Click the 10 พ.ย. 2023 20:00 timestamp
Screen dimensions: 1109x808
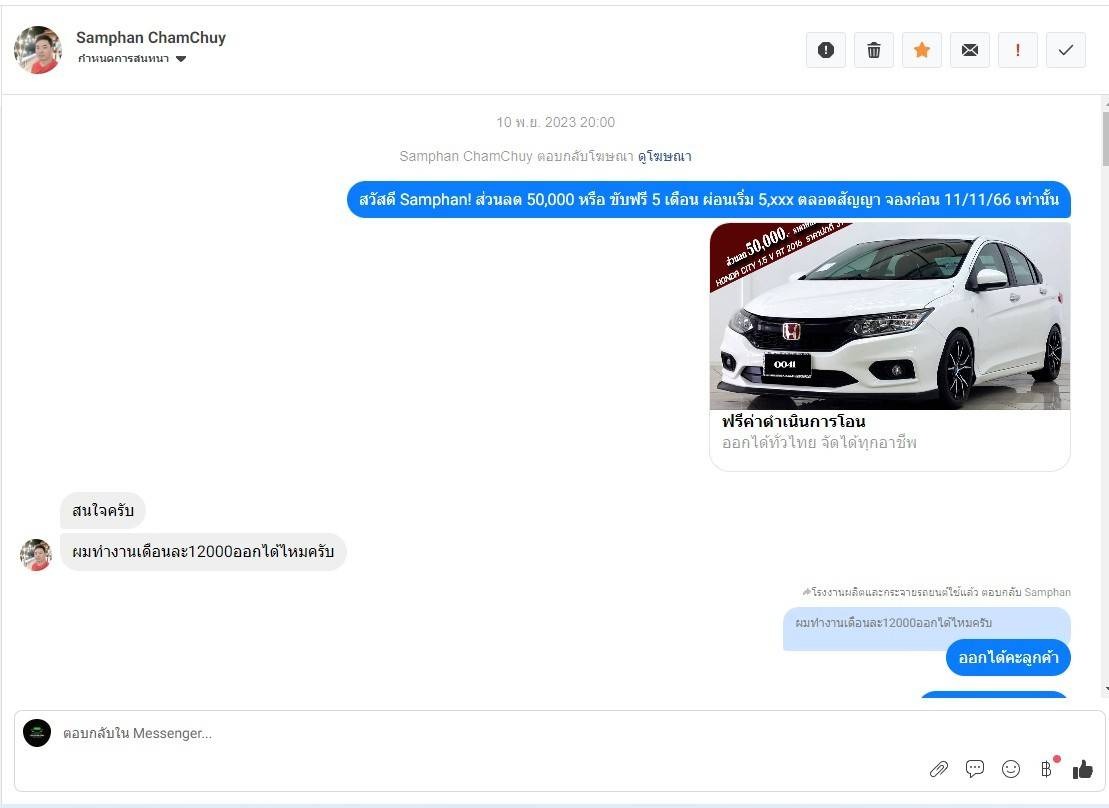pyautogui.click(x=555, y=122)
